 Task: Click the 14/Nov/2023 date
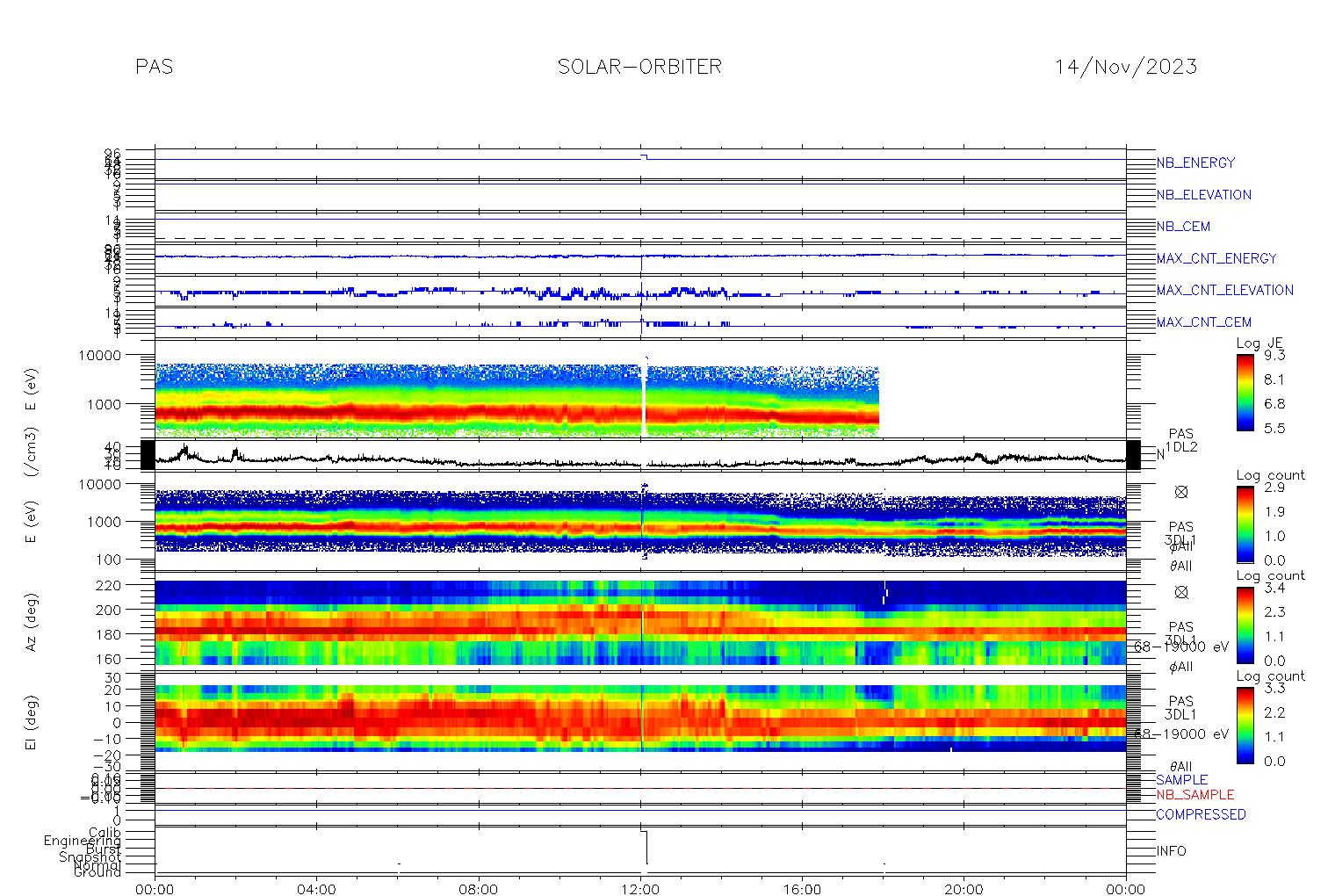1126,67
